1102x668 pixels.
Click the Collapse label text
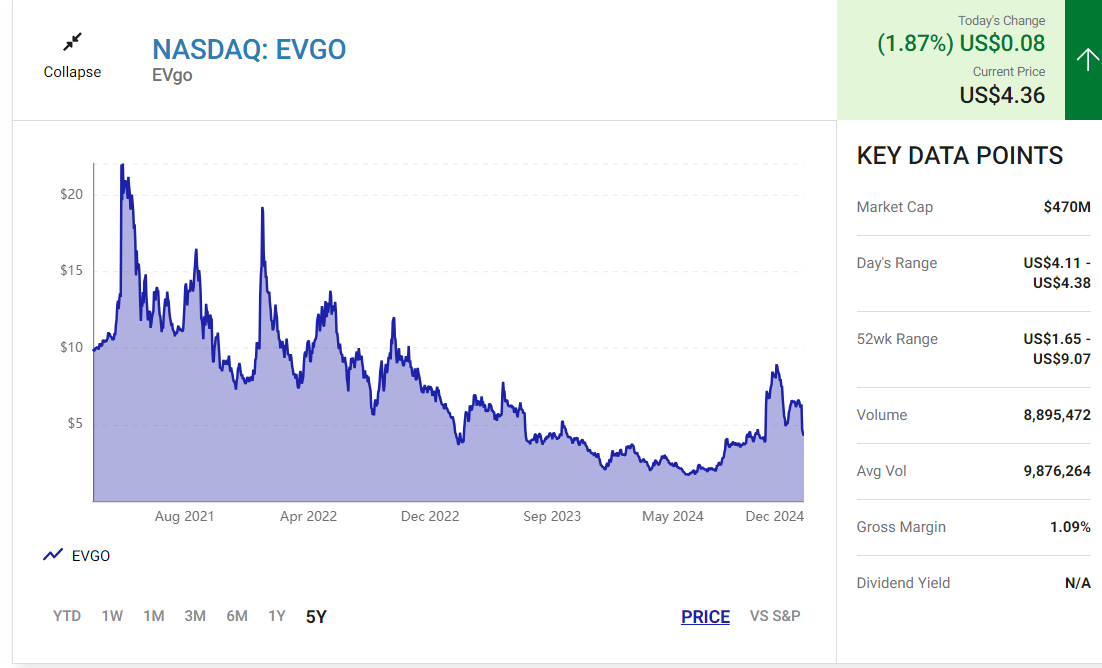(x=72, y=72)
